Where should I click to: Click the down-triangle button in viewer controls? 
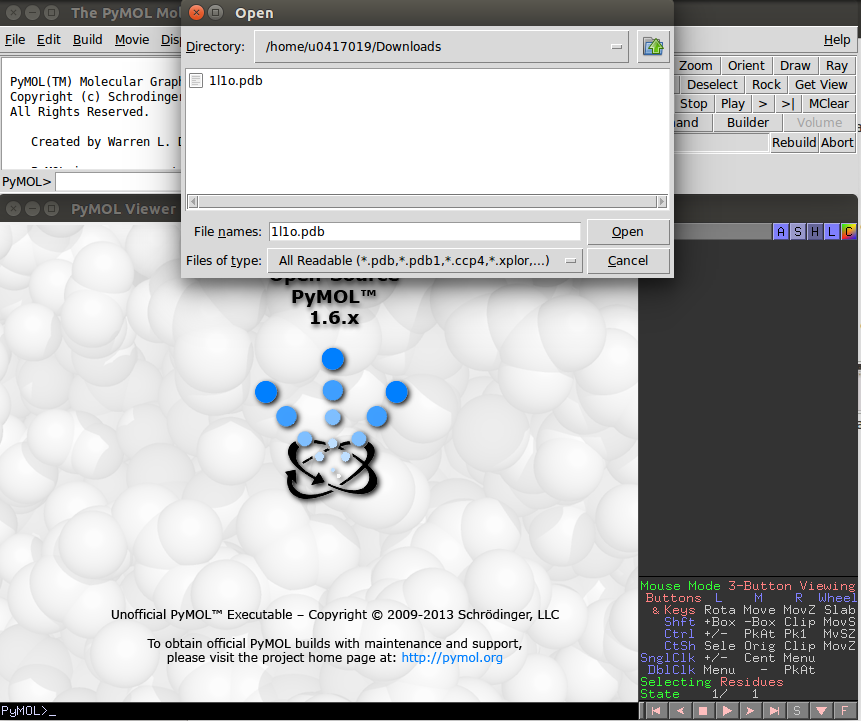pos(821,711)
